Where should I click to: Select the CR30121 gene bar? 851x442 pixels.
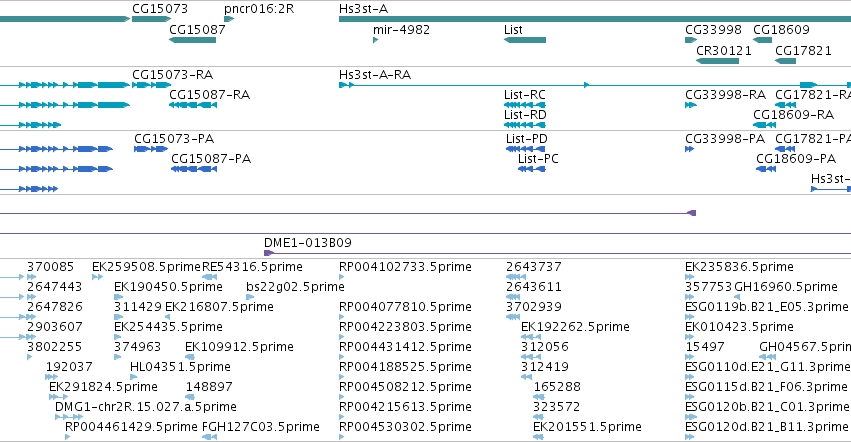pyautogui.click(x=717, y=61)
